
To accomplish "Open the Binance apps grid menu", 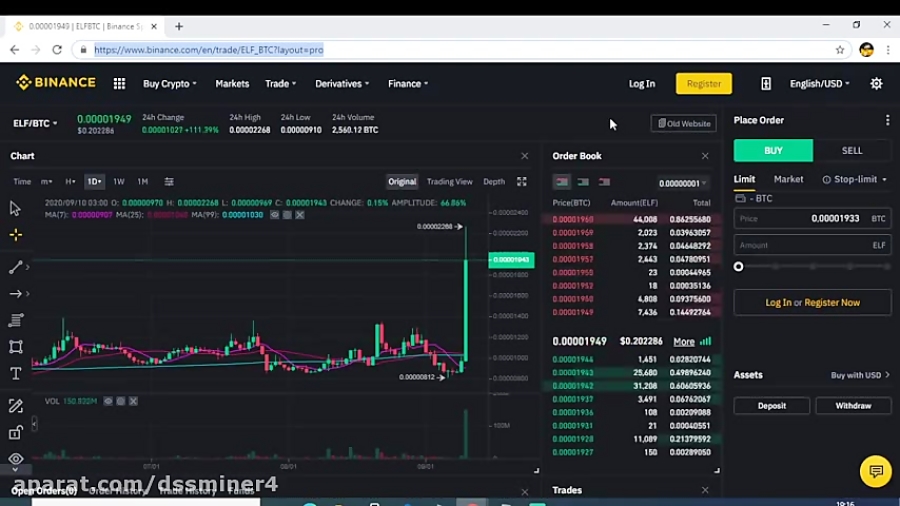I will pyautogui.click(x=119, y=84).
